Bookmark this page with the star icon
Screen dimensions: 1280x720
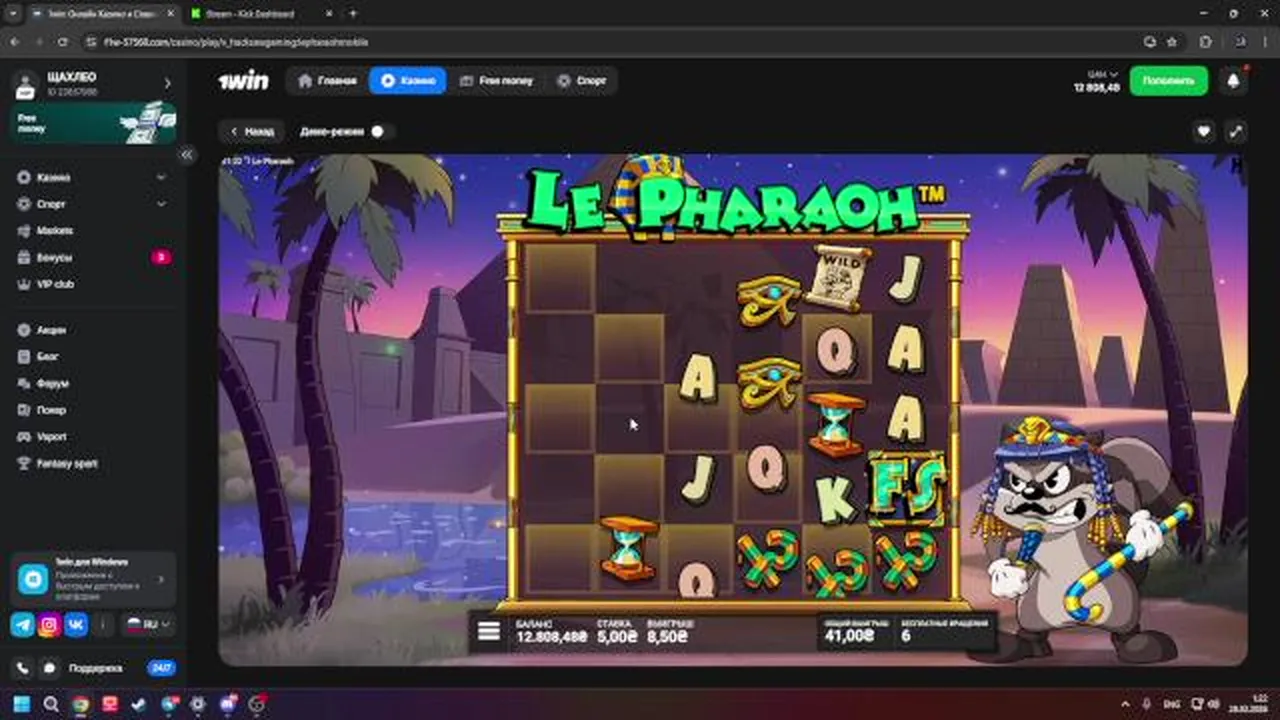pos(1171,42)
